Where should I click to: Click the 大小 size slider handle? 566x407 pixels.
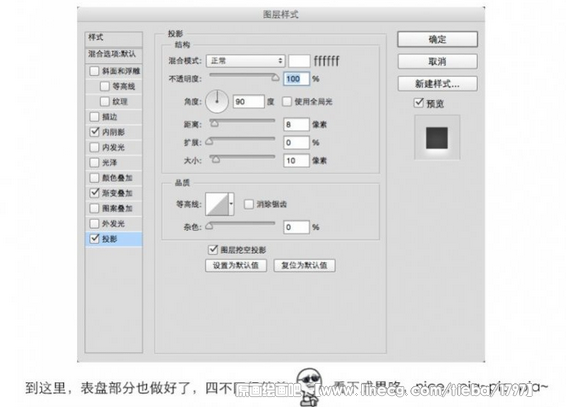point(215,159)
